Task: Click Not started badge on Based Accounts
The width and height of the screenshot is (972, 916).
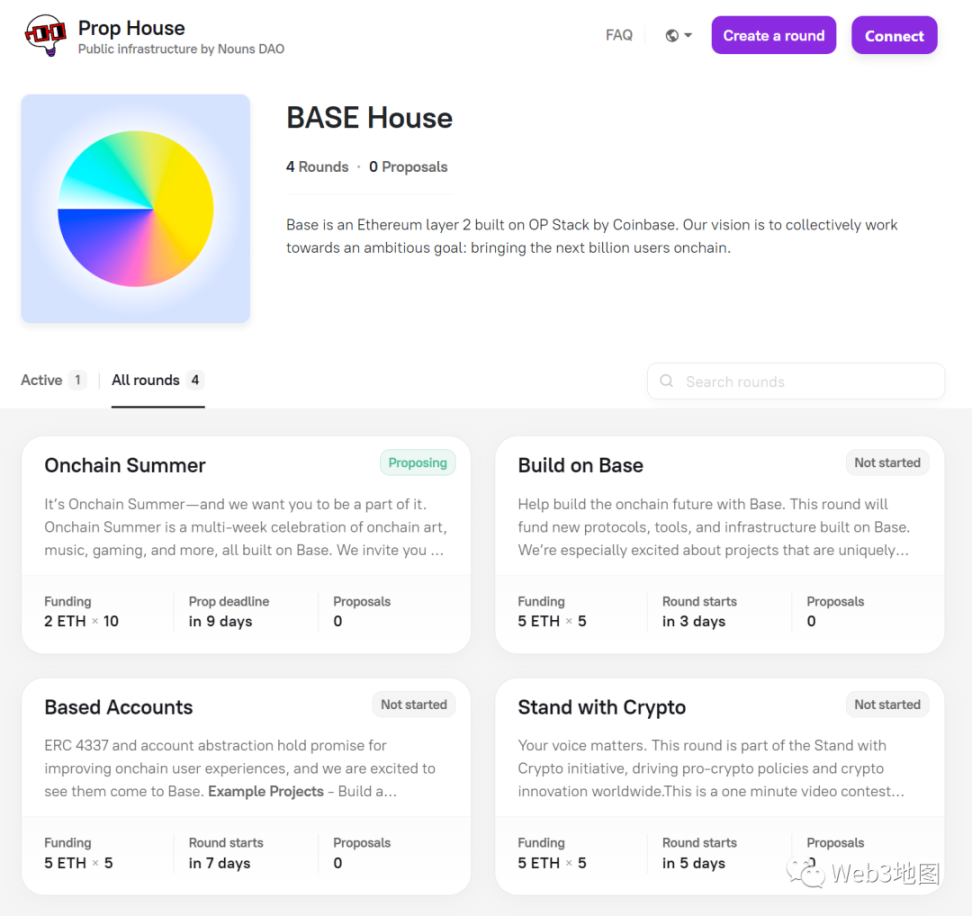Action: tap(413, 705)
